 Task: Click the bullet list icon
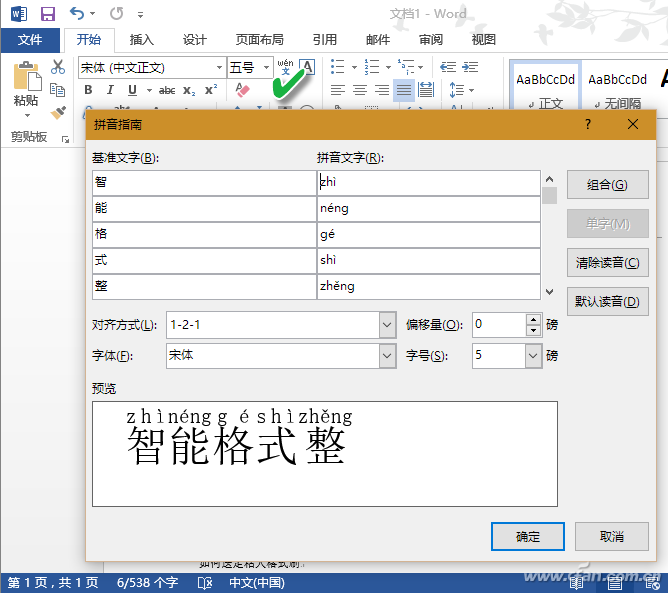click(338, 67)
